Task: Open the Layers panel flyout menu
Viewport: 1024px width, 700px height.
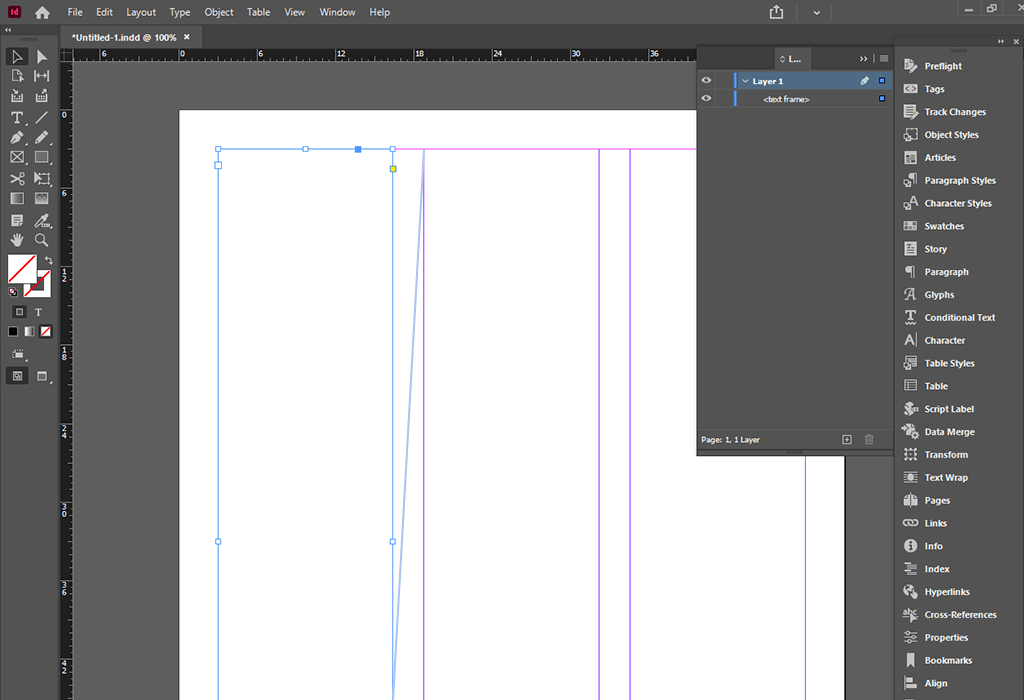Action: point(884,59)
